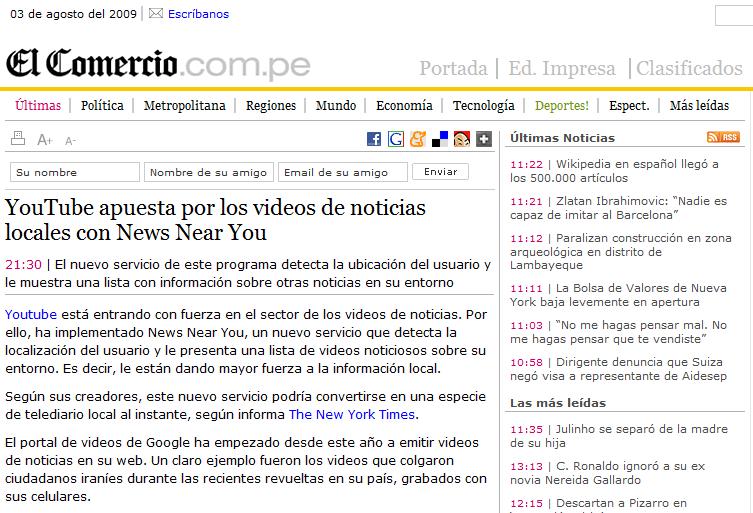Focus the Su nombre input field

pyautogui.click(x=74, y=172)
